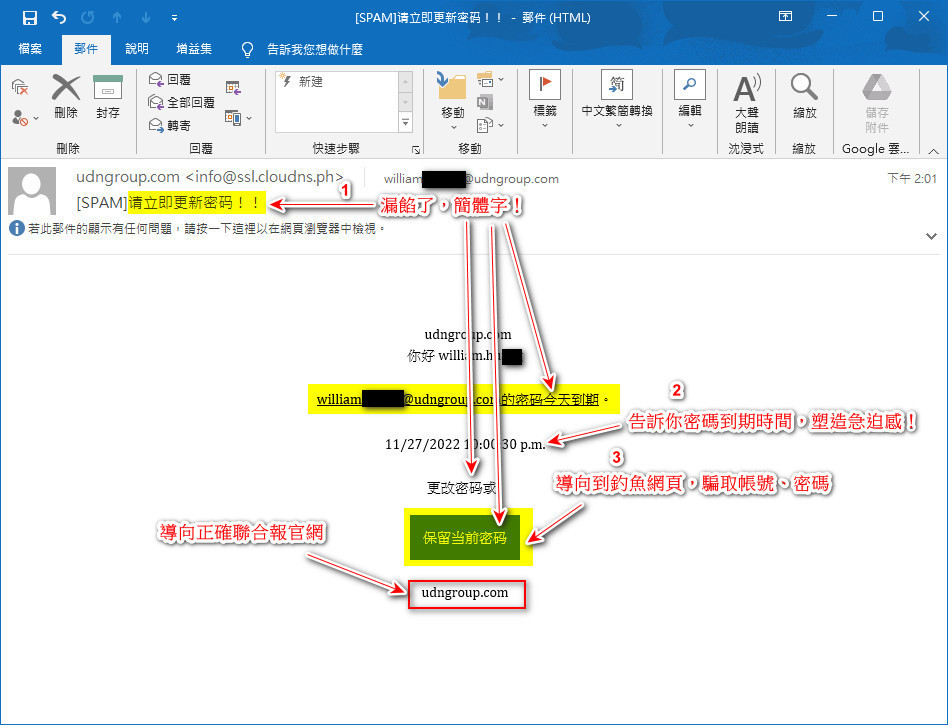
Task: Click the received time 下午 2:01
Action: 912,178
